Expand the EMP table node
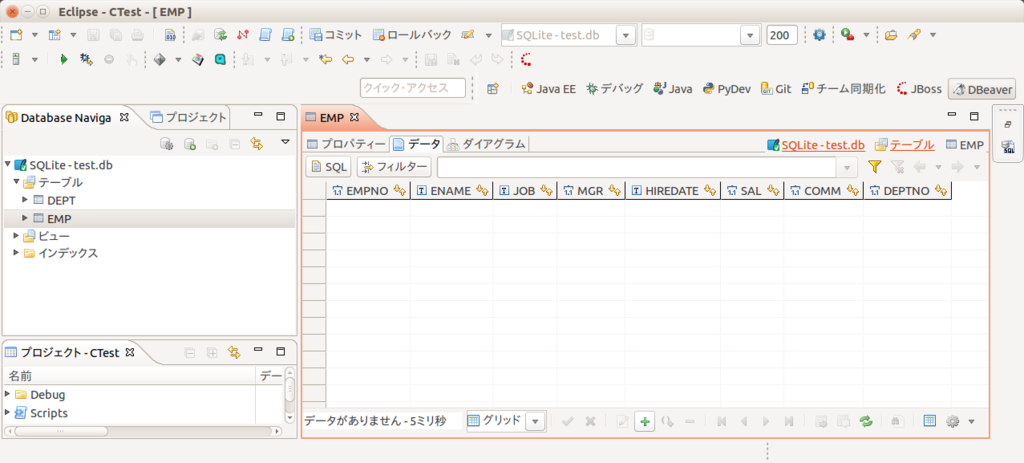The height and width of the screenshot is (463, 1024). pos(25,217)
